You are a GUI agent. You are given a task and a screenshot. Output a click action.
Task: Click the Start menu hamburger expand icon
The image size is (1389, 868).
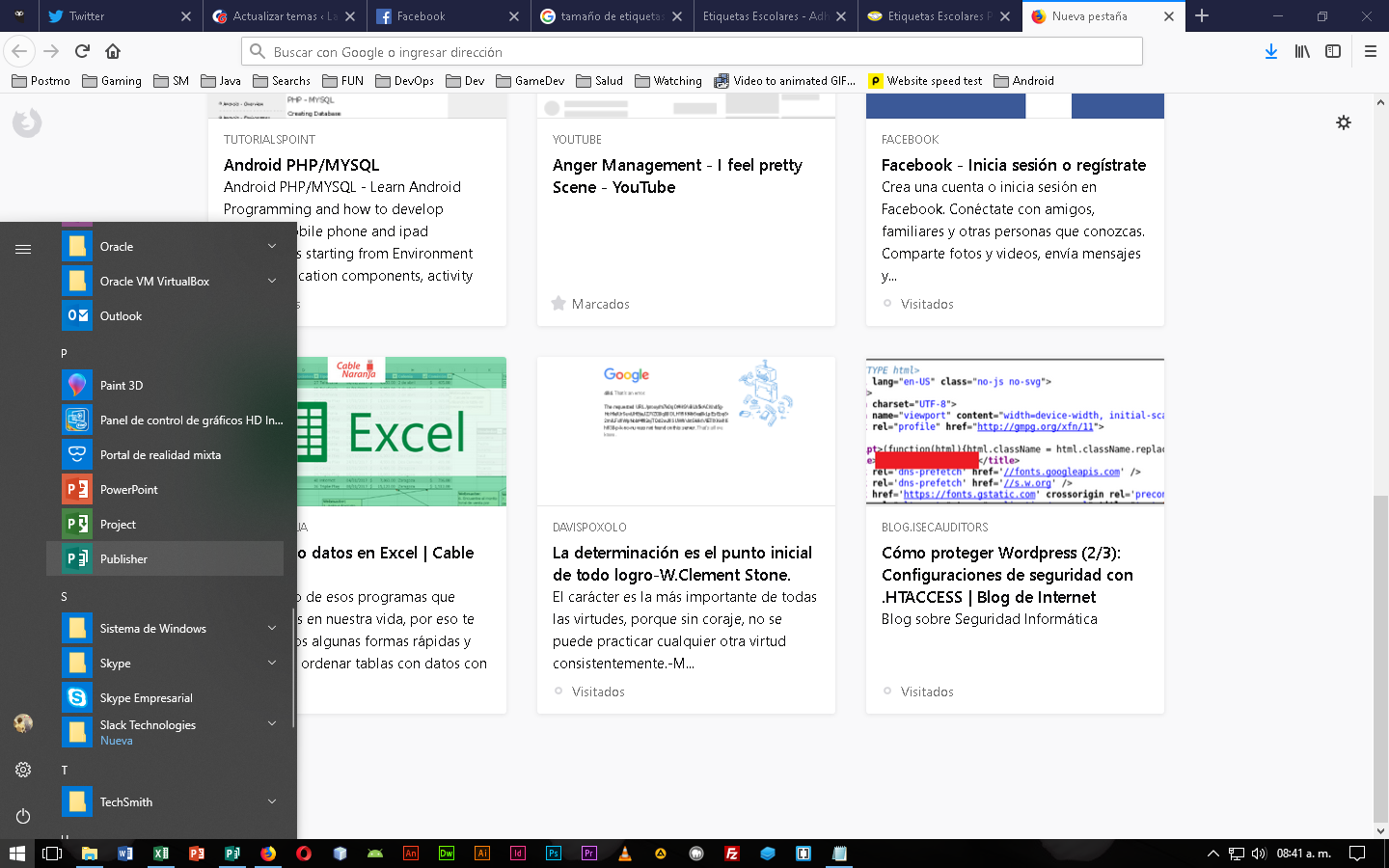[23, 249]
